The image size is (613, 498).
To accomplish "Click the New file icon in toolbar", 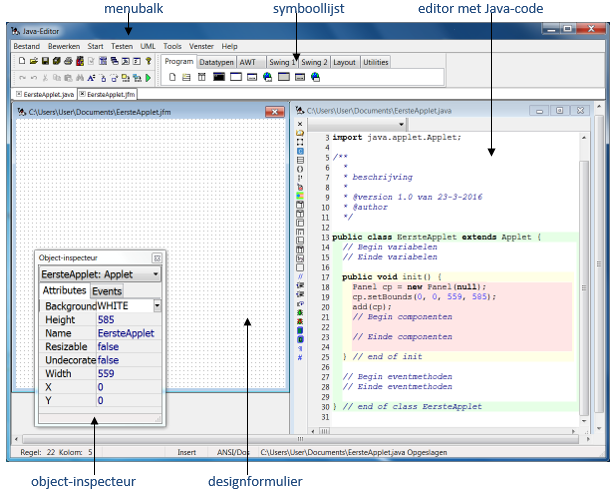I will pyautogui.click(x=21, y=62).
